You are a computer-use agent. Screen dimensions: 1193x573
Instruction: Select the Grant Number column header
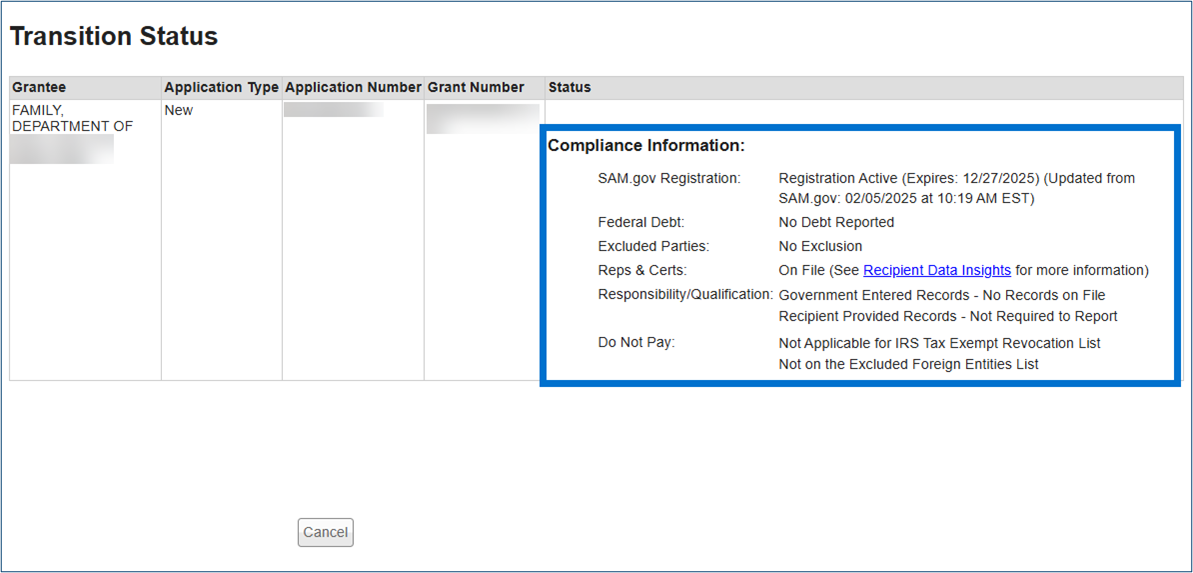(476, 87)
